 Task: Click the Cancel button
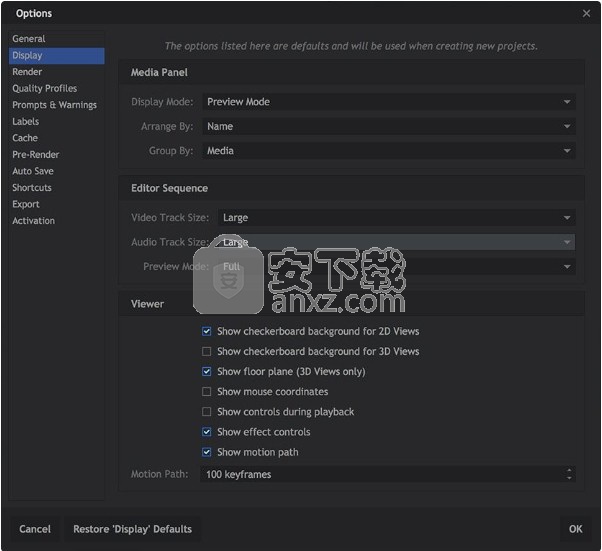point(35,529)
